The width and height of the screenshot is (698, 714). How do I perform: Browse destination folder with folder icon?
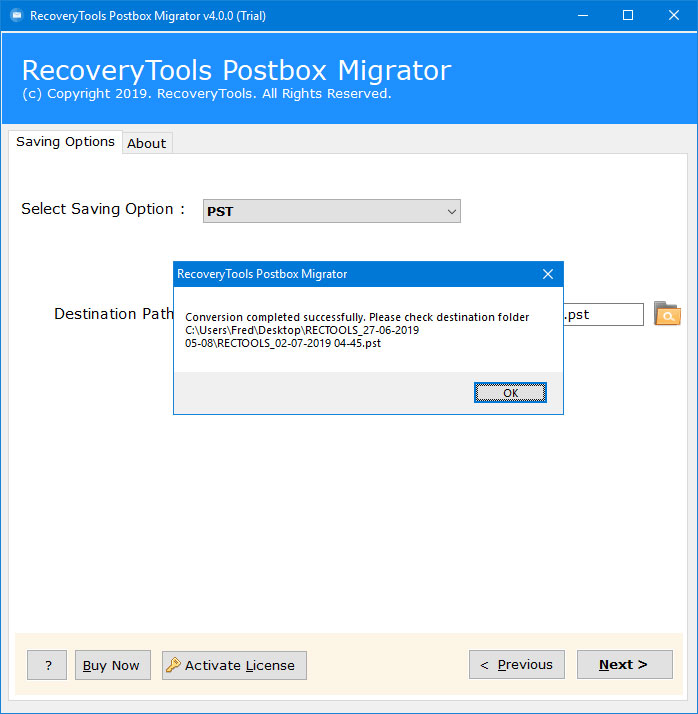coord(667,313)
